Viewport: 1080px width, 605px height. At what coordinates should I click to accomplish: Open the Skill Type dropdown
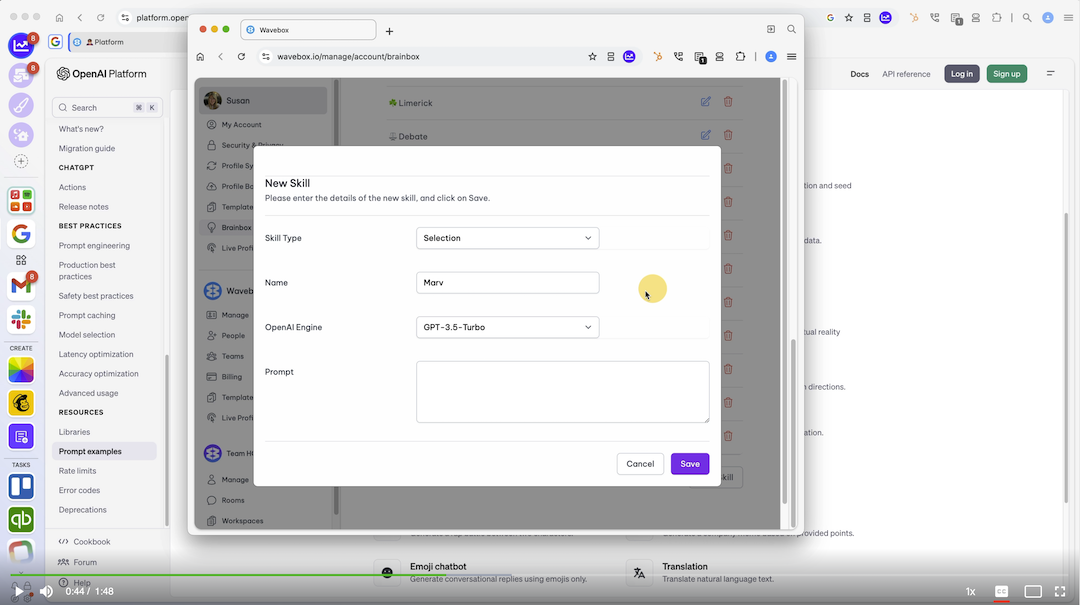pos(507,238)
